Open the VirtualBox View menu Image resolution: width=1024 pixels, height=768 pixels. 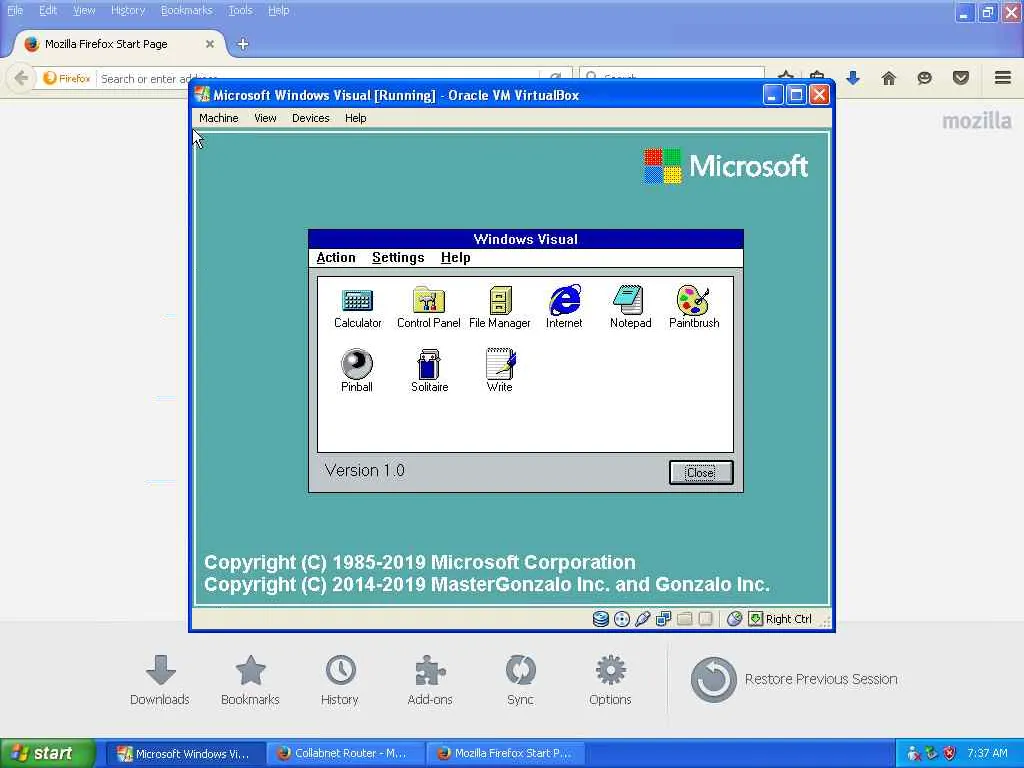tap(265, 118)
